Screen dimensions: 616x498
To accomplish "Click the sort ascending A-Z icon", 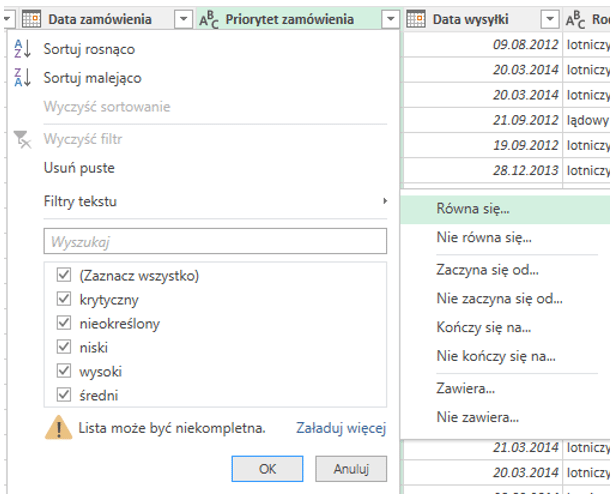I will tap(24, 49).
